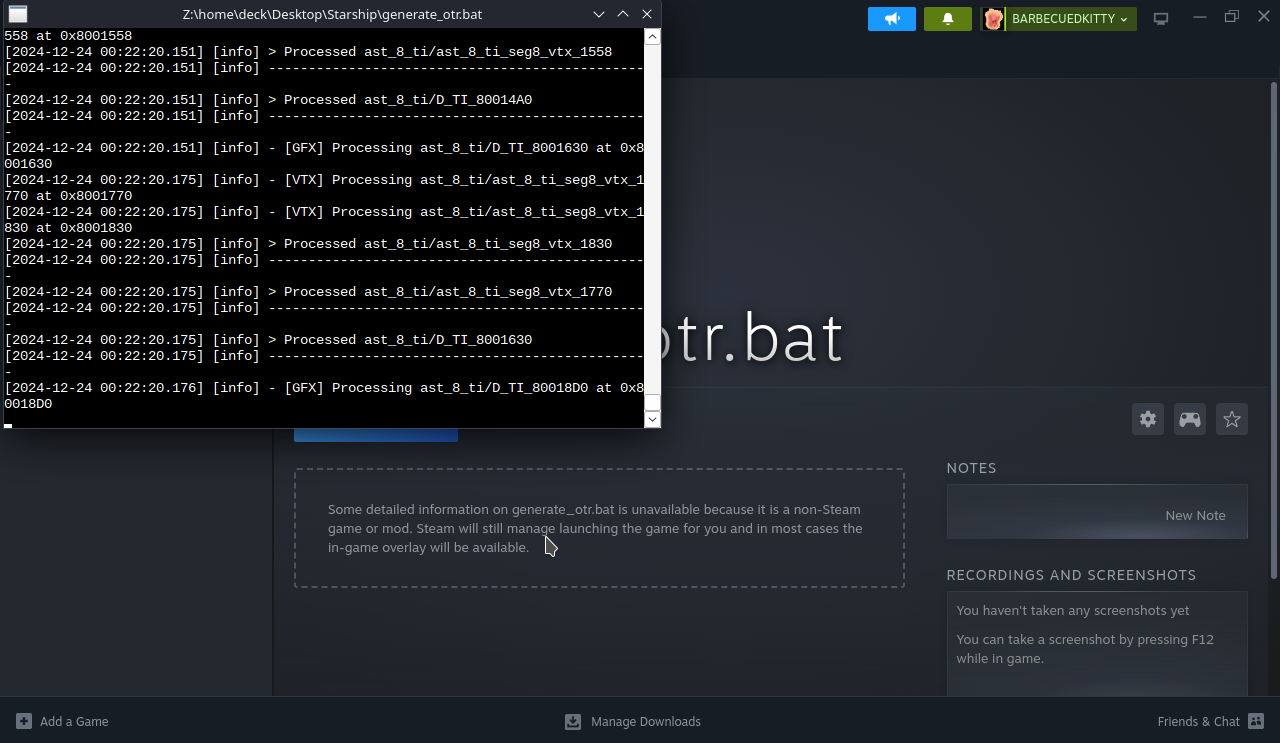Click the console scrollbar up arrow
Image resolution: width=1280 pixels, height=743 pixels.
click(x=652, y=37)
